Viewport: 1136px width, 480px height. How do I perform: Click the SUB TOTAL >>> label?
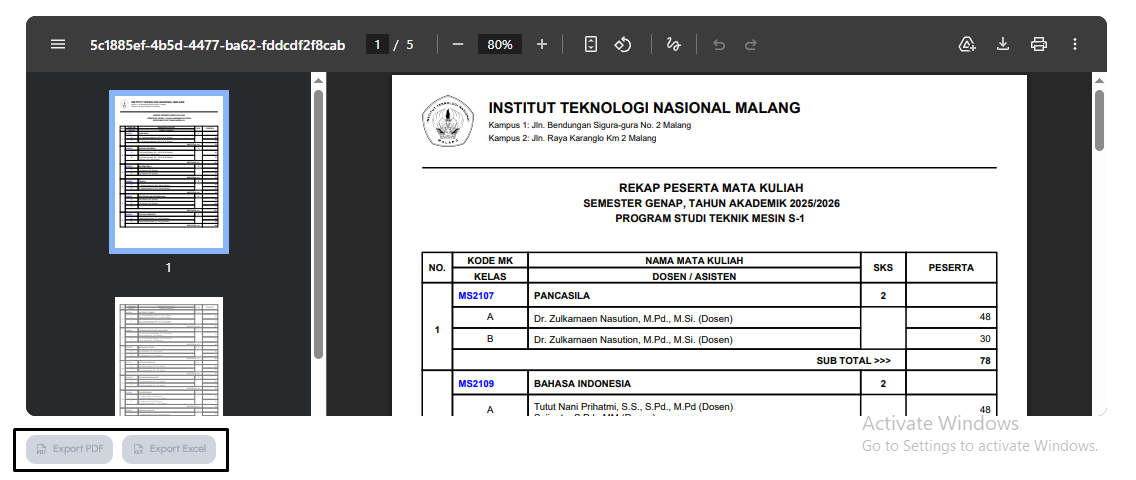(853, 361)
